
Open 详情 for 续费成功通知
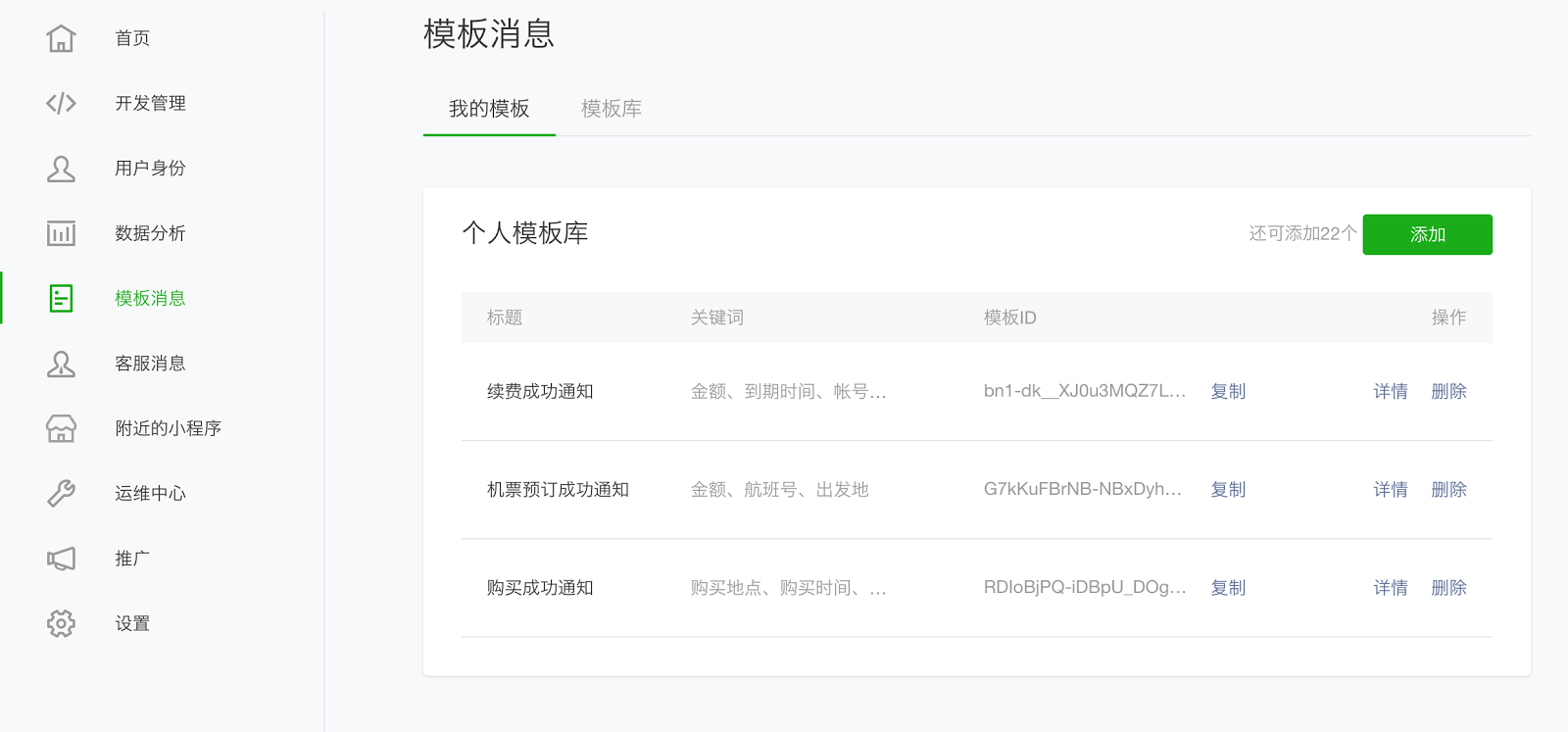(1390, 391)
